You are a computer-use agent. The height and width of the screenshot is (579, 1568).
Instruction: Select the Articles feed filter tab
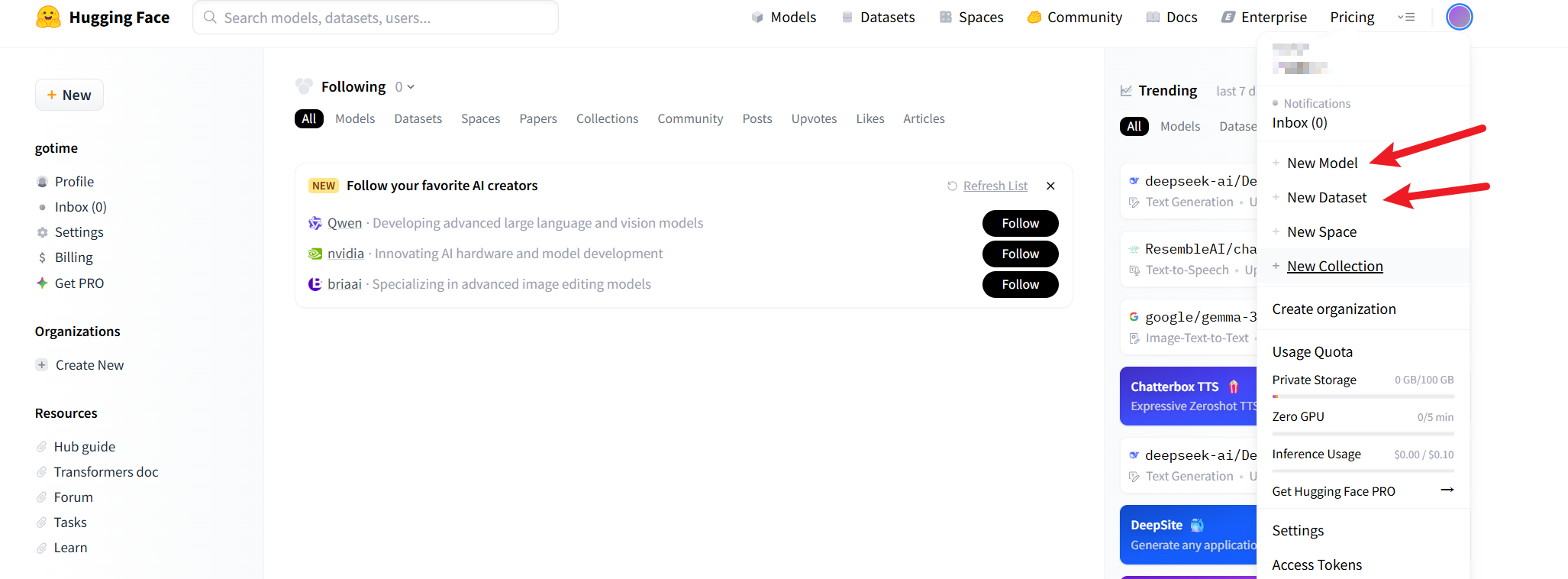[x=924, y=118]
